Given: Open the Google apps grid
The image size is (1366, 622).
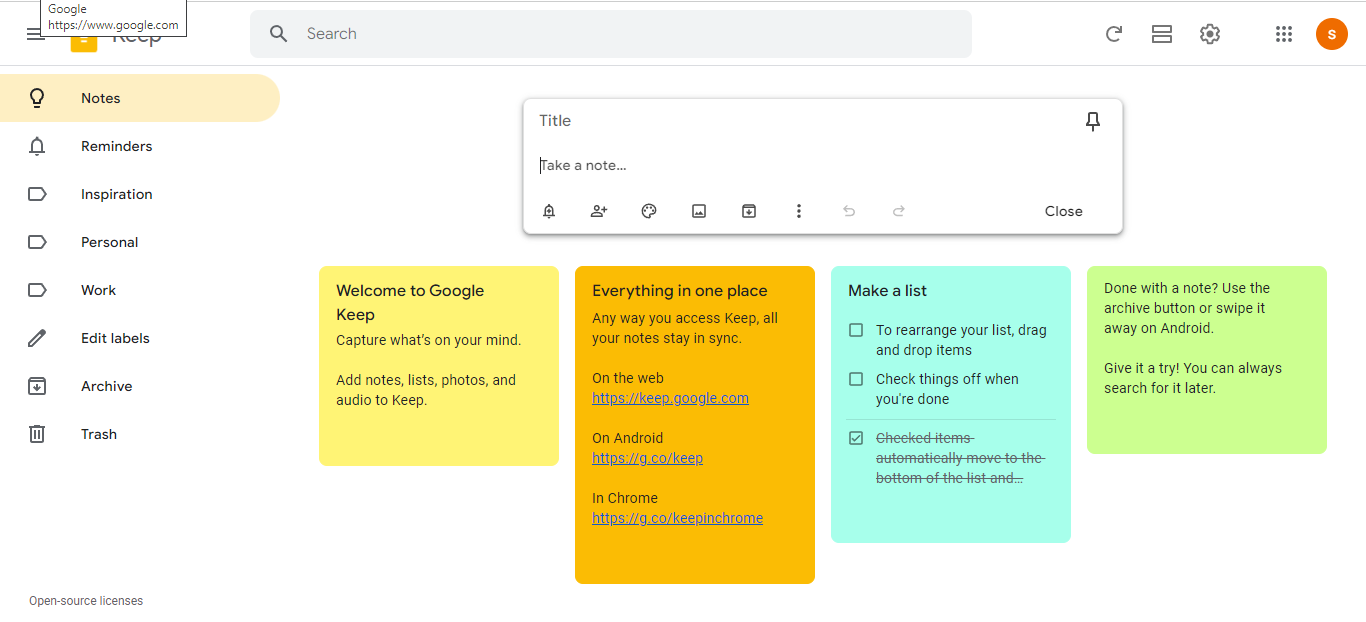Looking at the screenshot, I should pos(1284,34).
